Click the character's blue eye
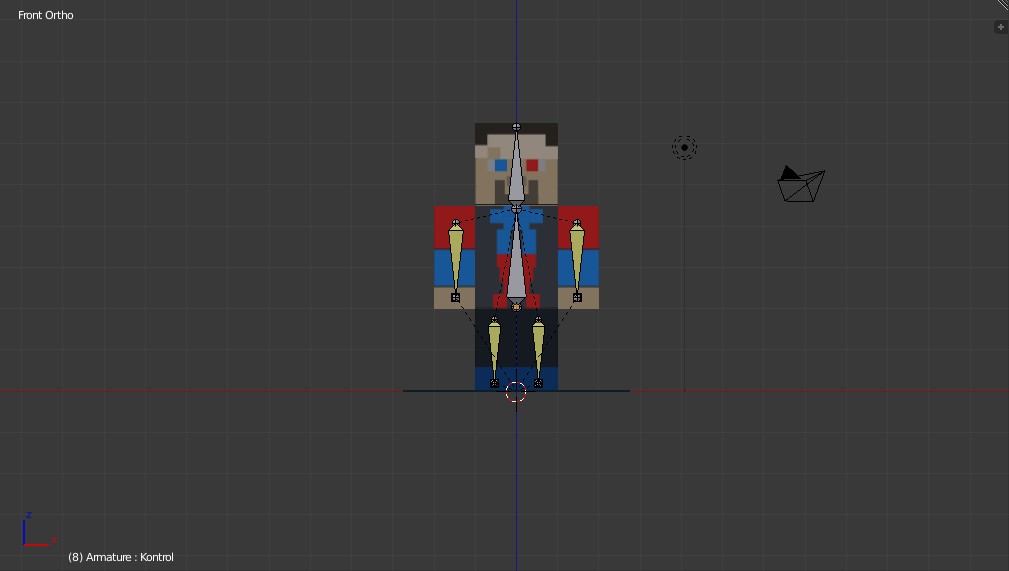This screenshot has height=571, width=1009. click(x=500, y=165)
